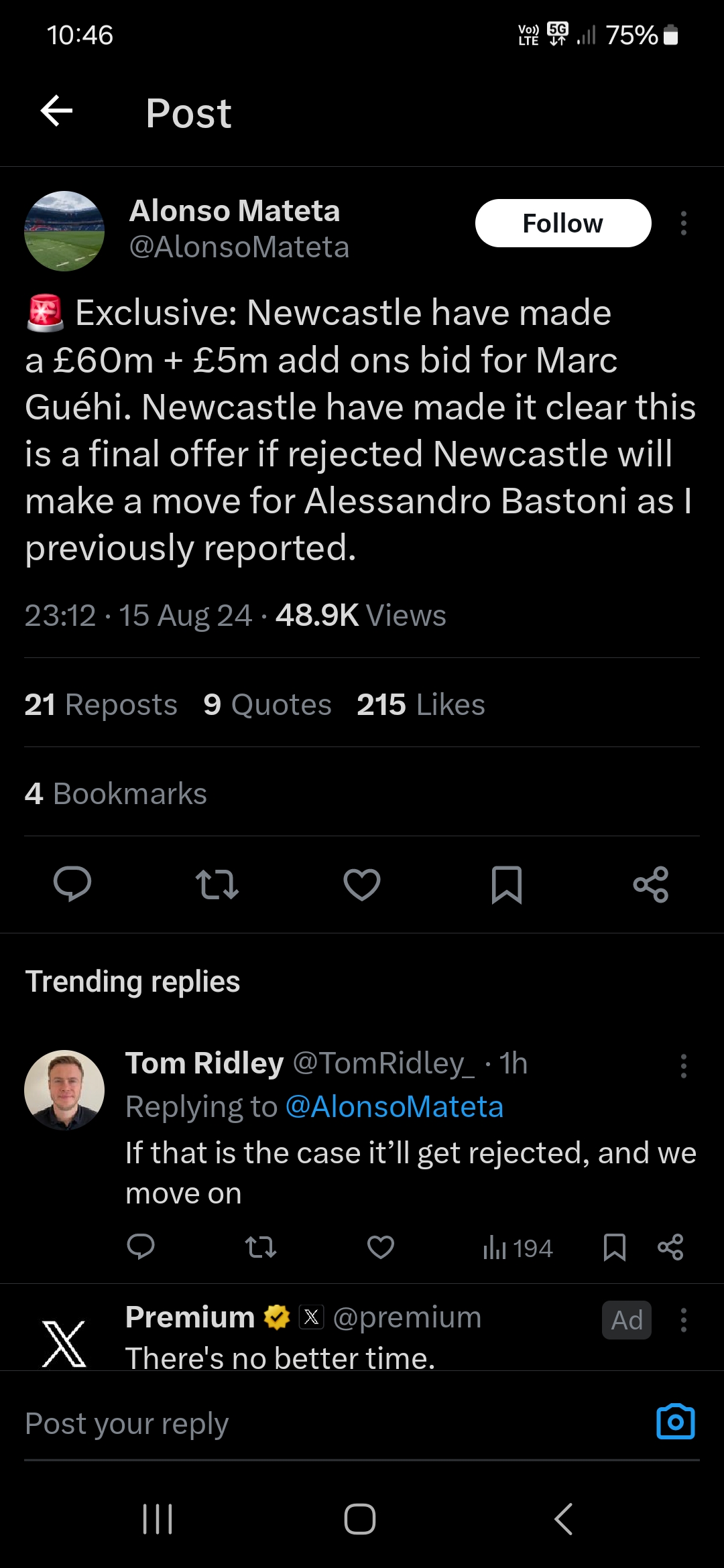This screenshot has width=724, height=1568.
Task: Like the main post heart icon
Action: pos(362,885)
